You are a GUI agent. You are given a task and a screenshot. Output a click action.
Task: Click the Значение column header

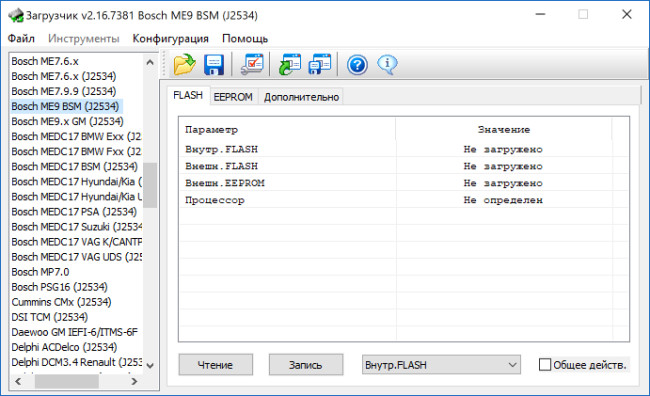504,130
